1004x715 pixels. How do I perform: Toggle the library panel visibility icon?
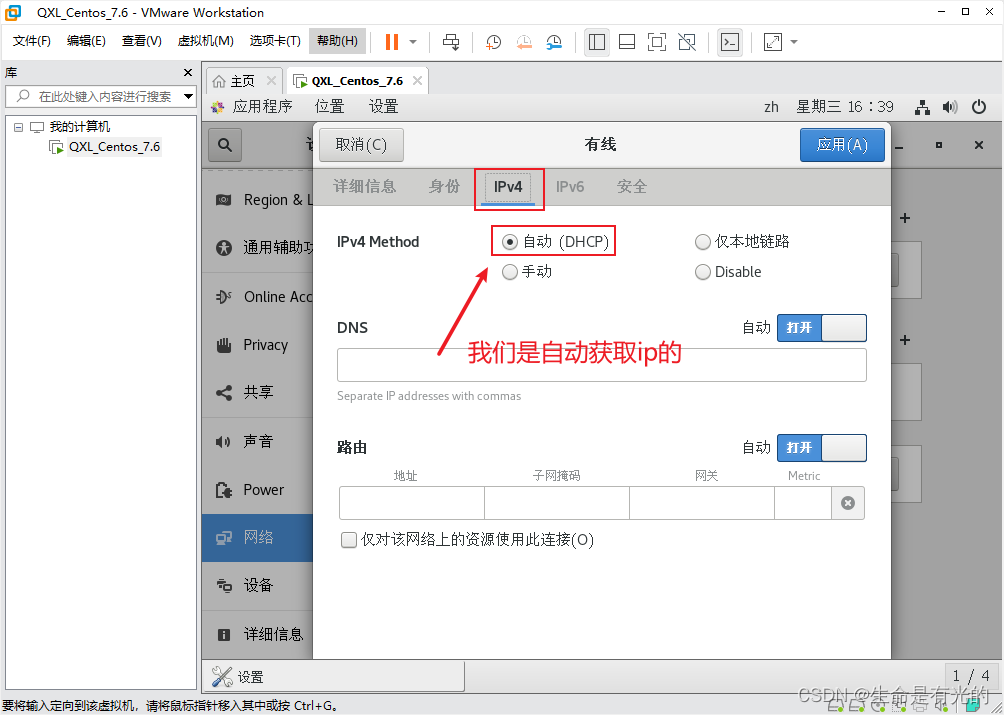597,41
